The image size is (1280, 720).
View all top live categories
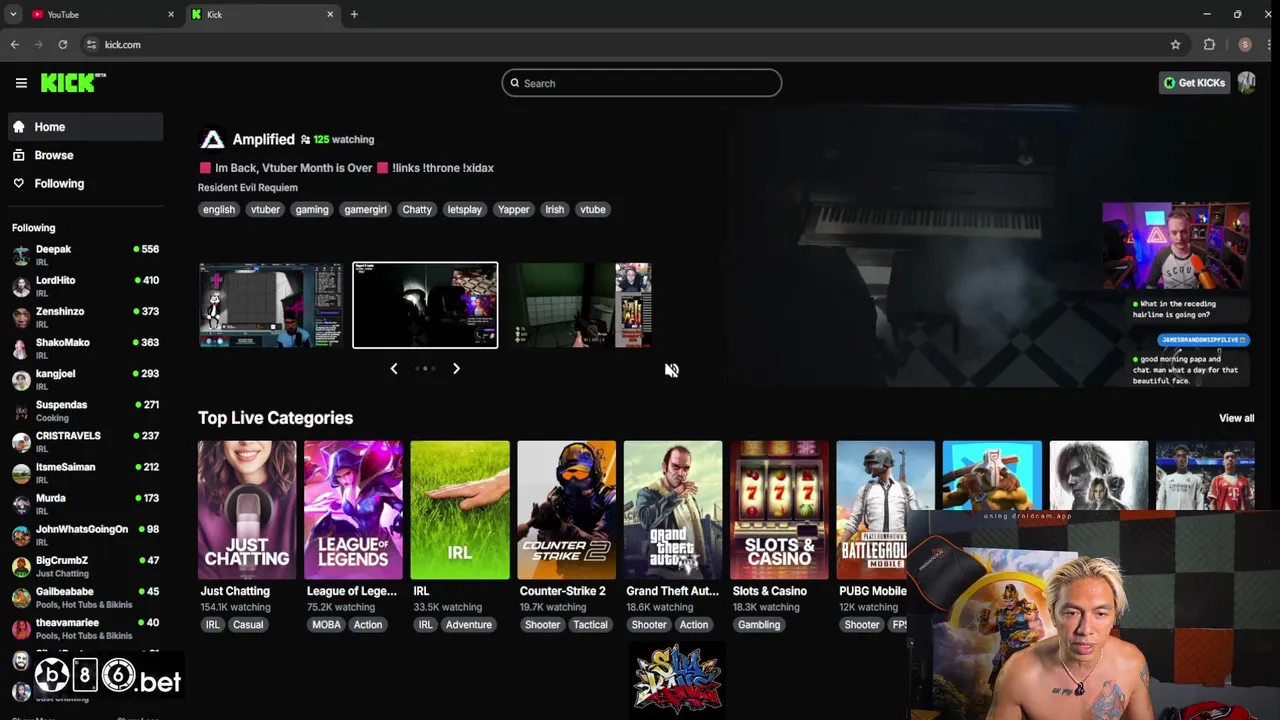pos(1236,418)
